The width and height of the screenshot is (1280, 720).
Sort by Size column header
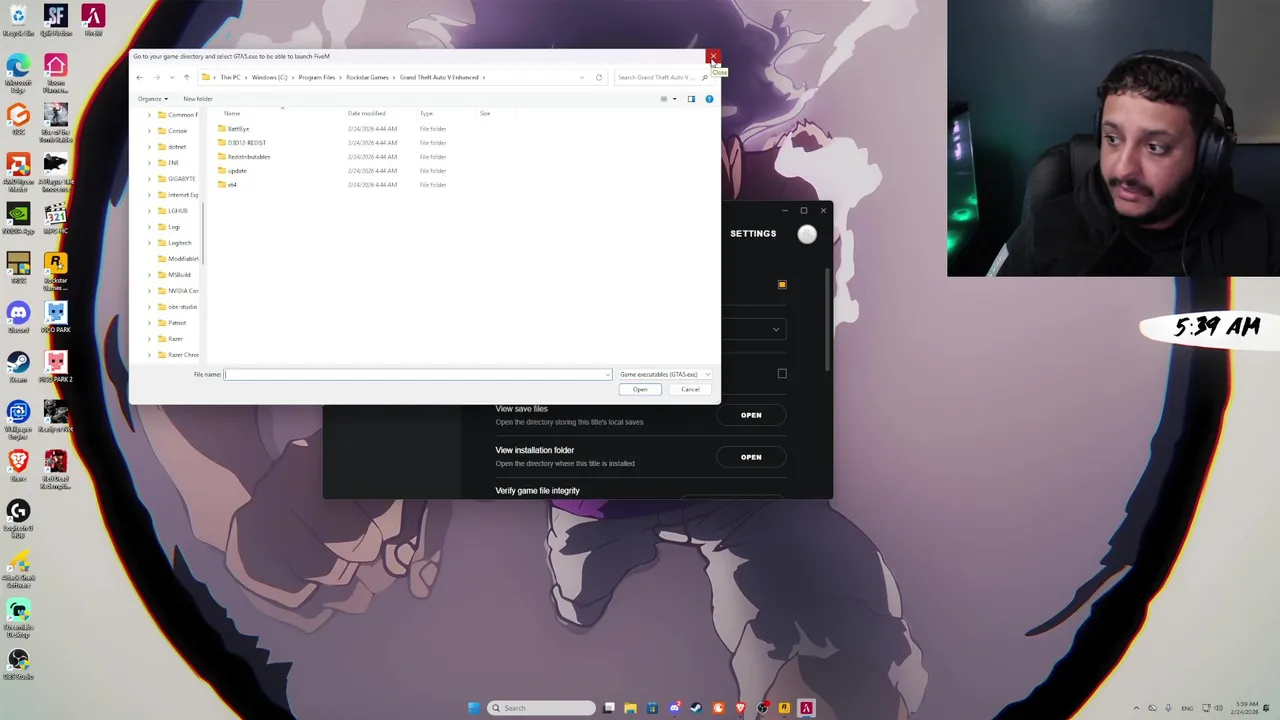pyautogui.click(x=485, y=113)
